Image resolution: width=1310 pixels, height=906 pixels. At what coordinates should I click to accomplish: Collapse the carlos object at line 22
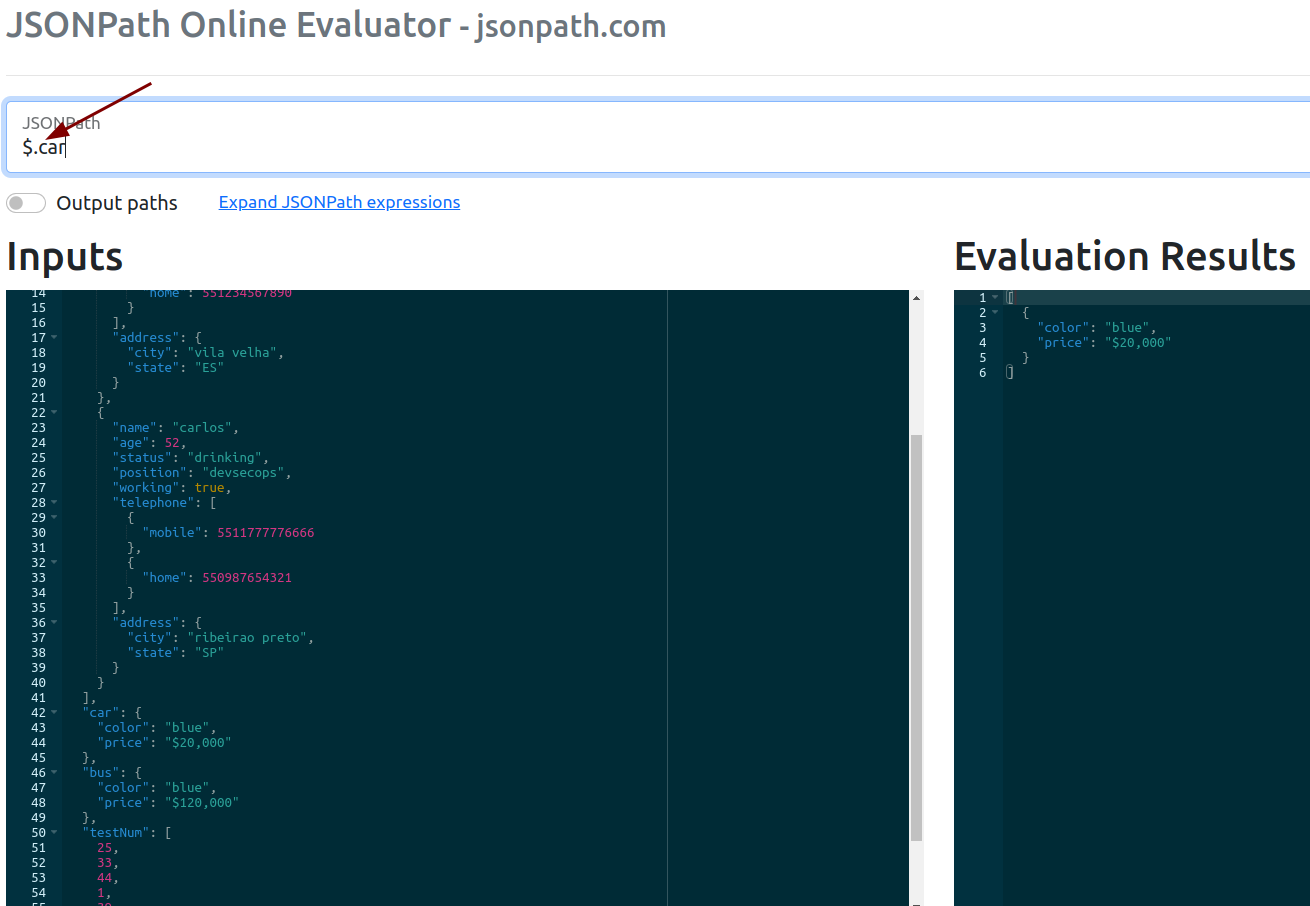tap(54, 413)
